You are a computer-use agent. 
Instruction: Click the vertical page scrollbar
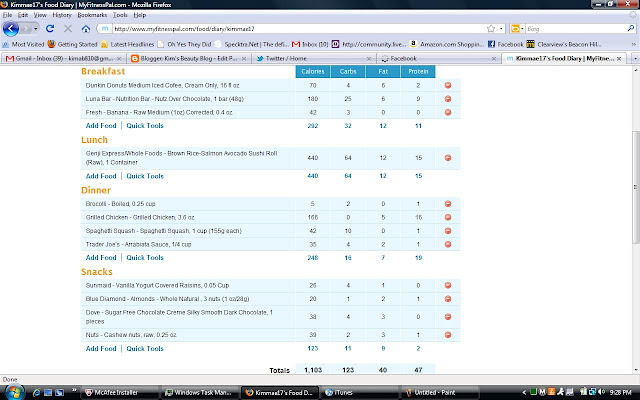pyautogui.click(x=636, y=188)
